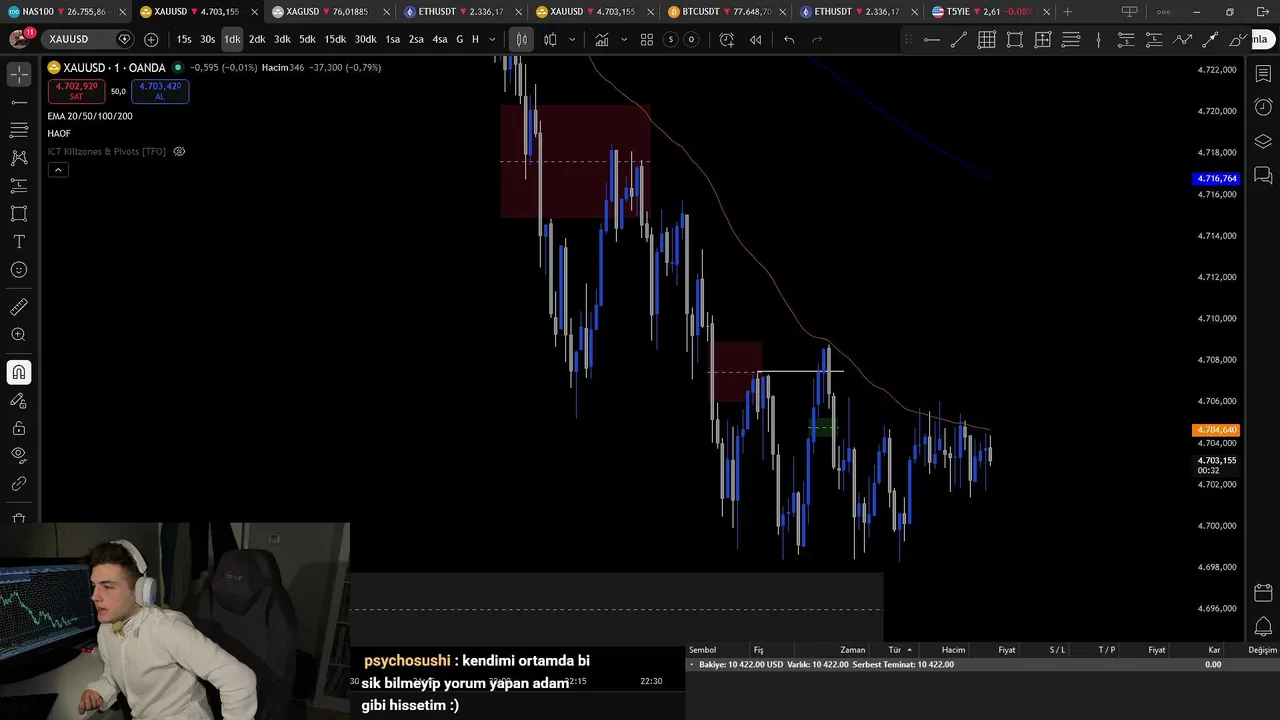Click the compare/add symbol plus icon
Screen dimensions: 1280x720
[151, 39]
